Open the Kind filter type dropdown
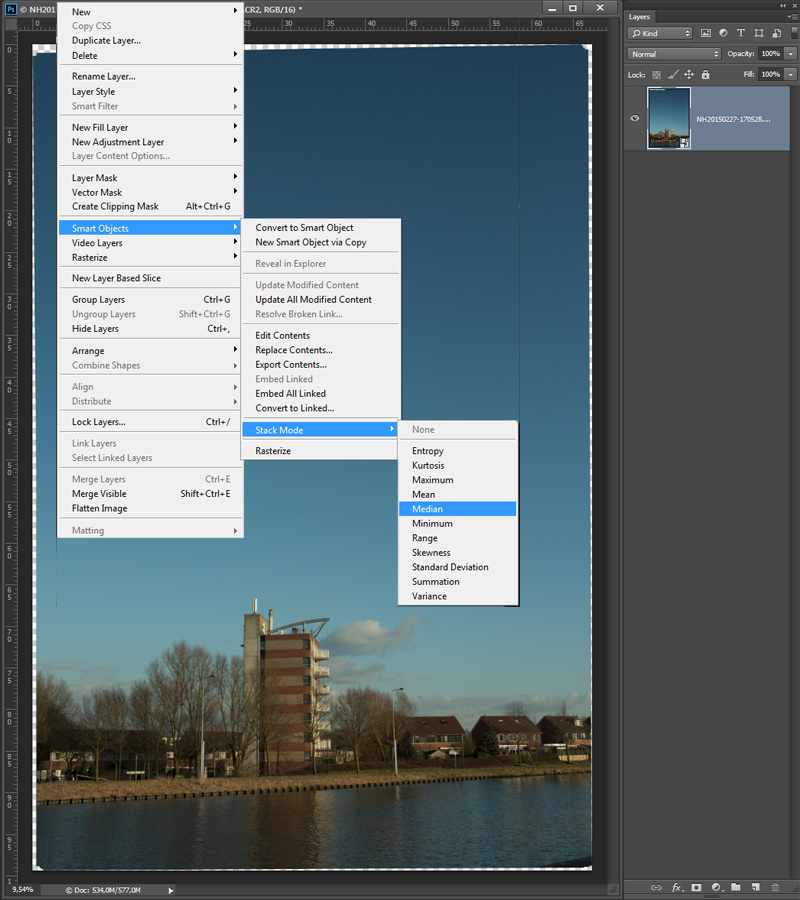800x900 pixels. click(660, 33)
